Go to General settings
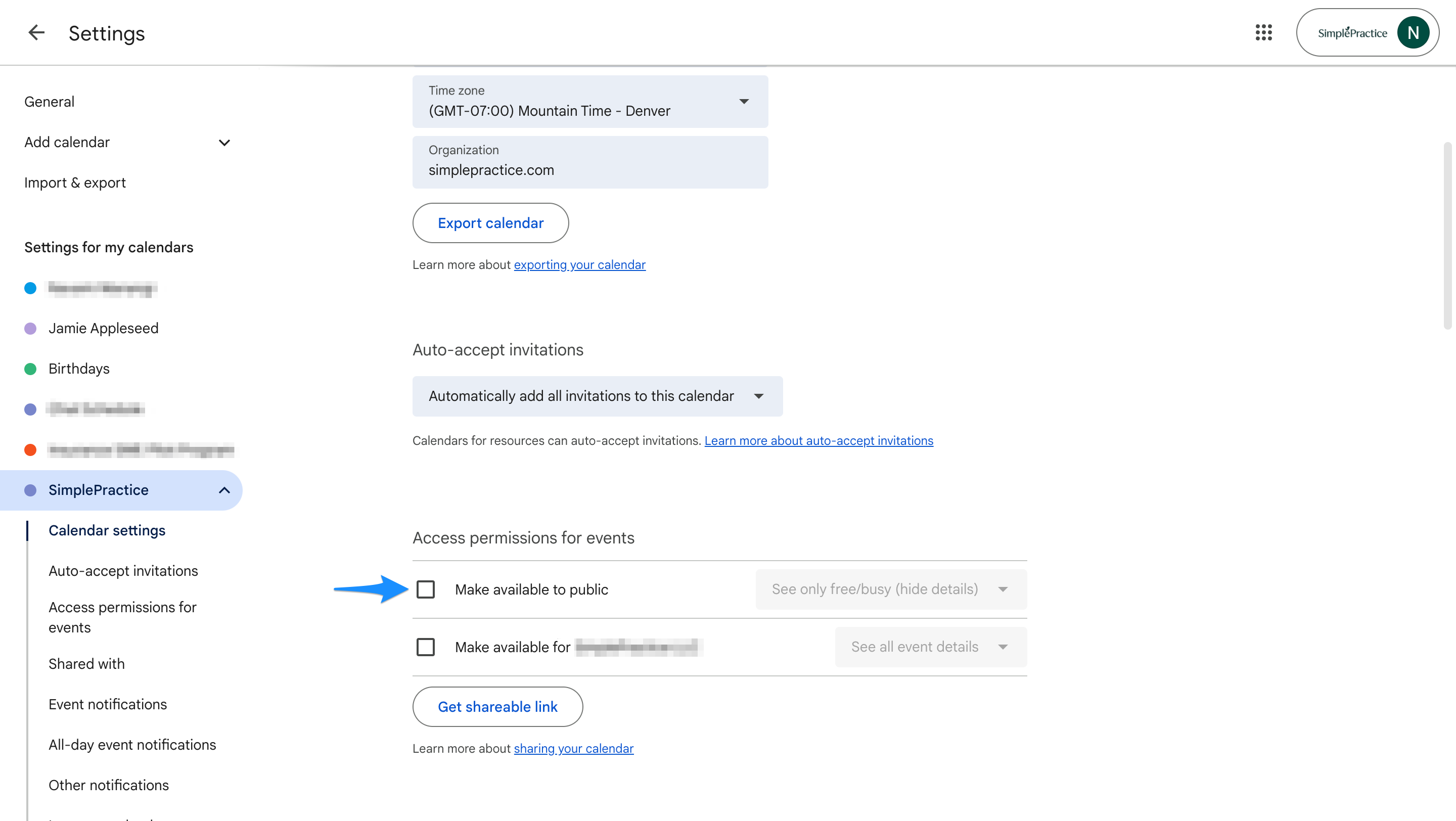Image resolution: width=1456 pixels, height=821 pixels. point(49,102)
